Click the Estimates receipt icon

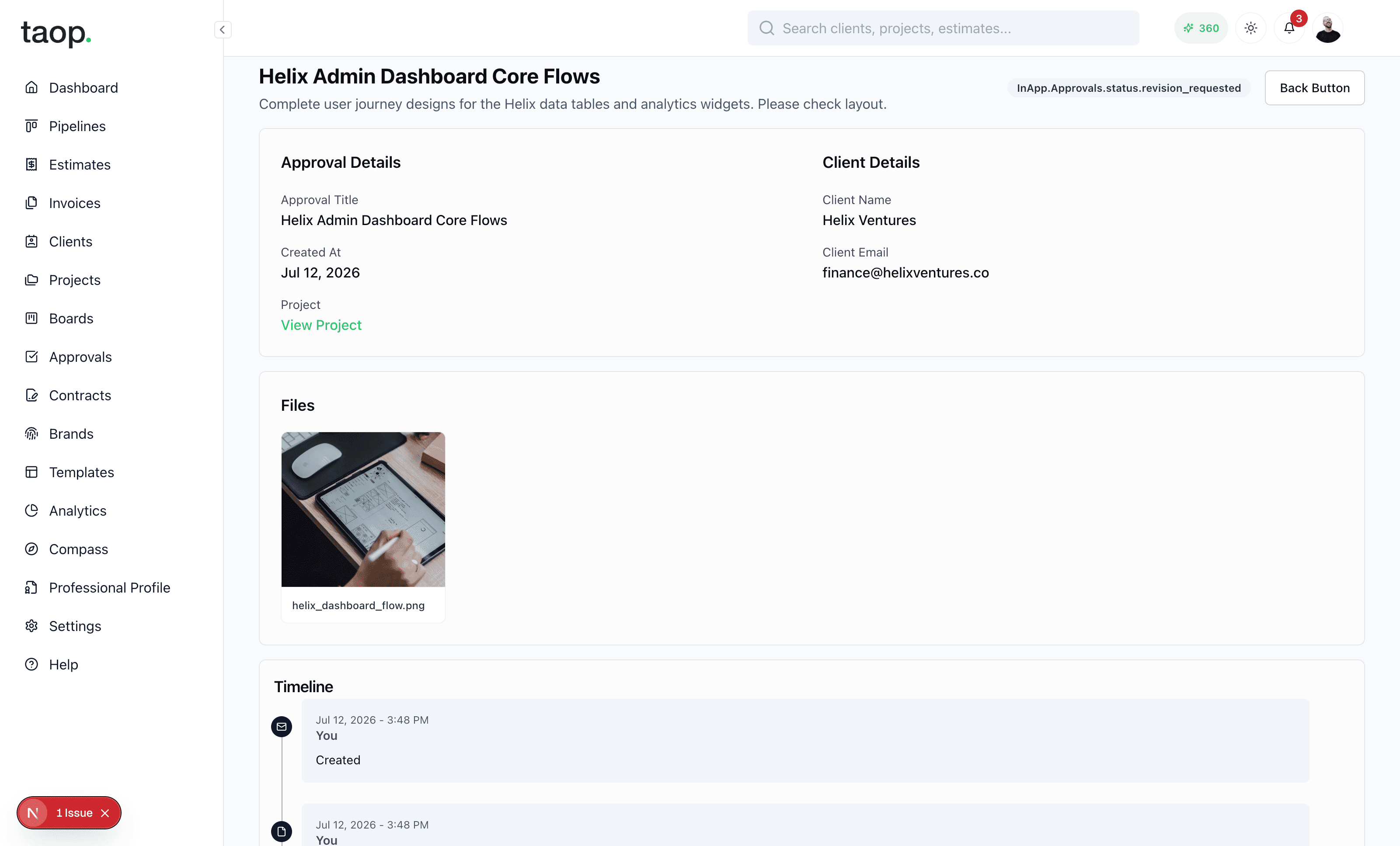(31, 164)
